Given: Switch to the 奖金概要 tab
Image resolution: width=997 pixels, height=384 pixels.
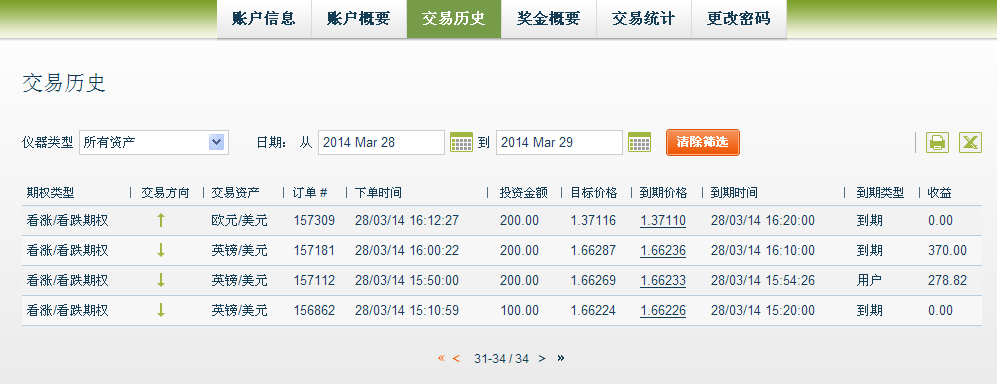Looking at the screenshot, I should [x=549, y=18].
